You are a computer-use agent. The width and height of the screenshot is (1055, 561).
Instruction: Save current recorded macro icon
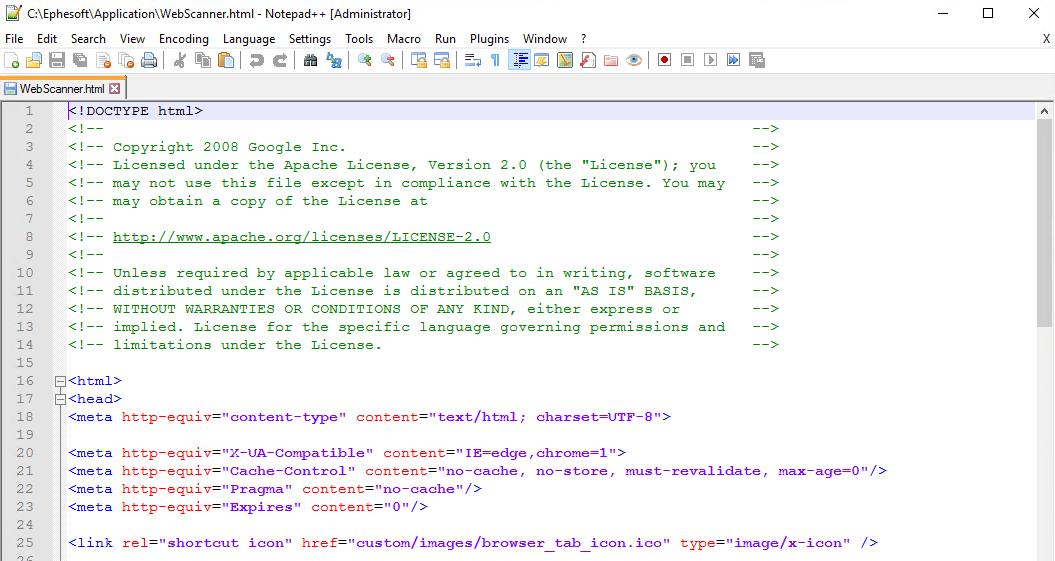(x=757, y=61)
